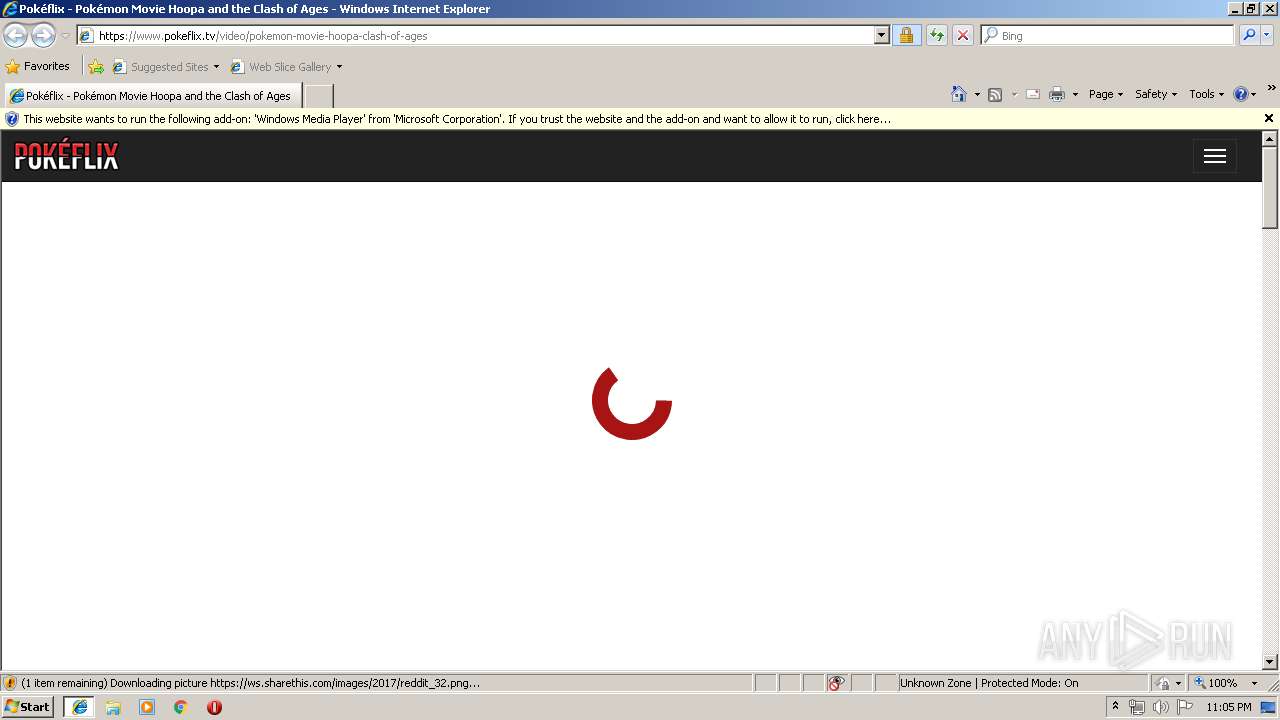Launch Google Chrome from the taskbar
This screenshot has height=720, width=1280.
[x=181, y=707]
